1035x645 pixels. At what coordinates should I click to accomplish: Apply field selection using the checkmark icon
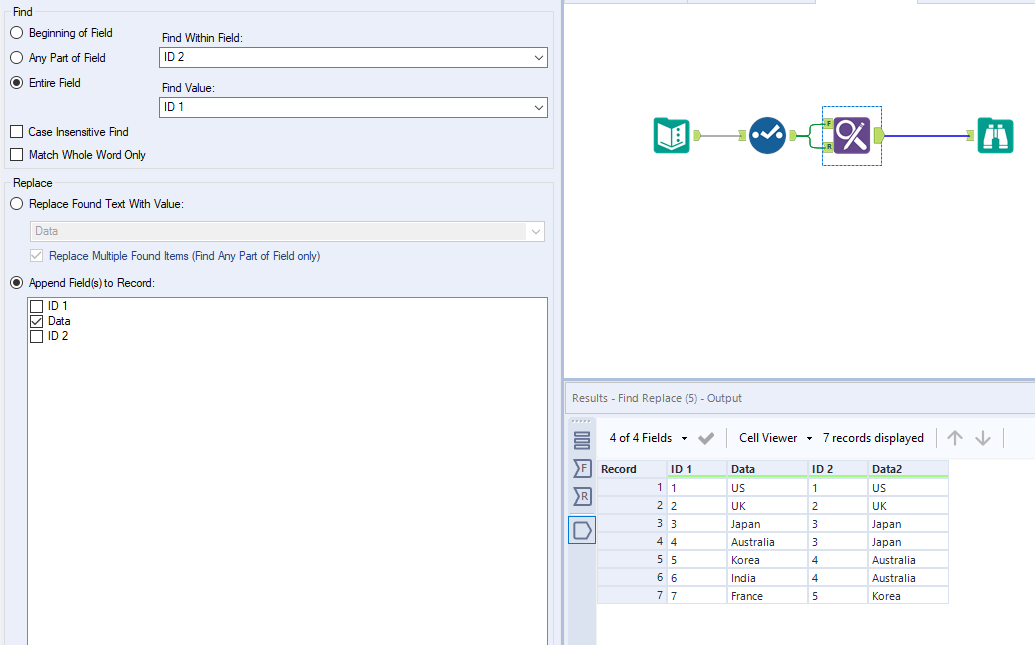tap(706, 437)
